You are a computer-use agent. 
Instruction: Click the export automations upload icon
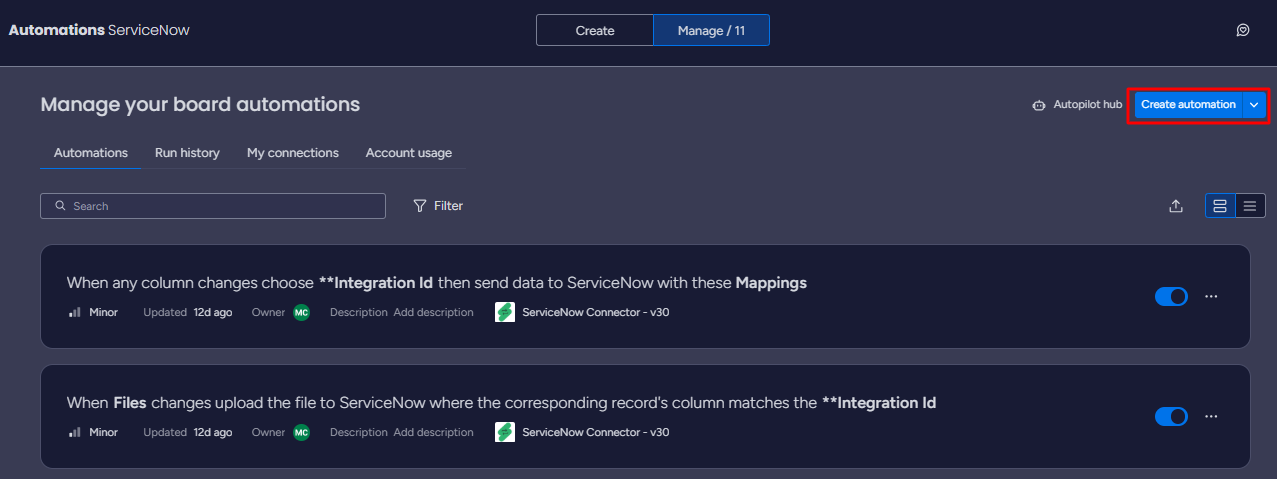tap(1176, 206)
